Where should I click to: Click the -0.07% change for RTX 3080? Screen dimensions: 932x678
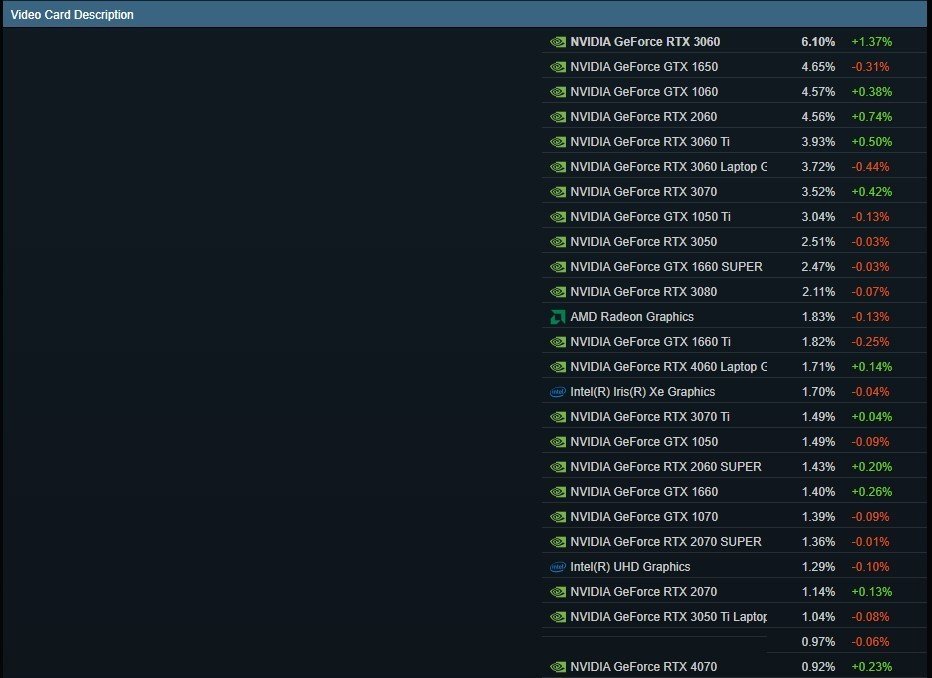[x=870, y=292]
